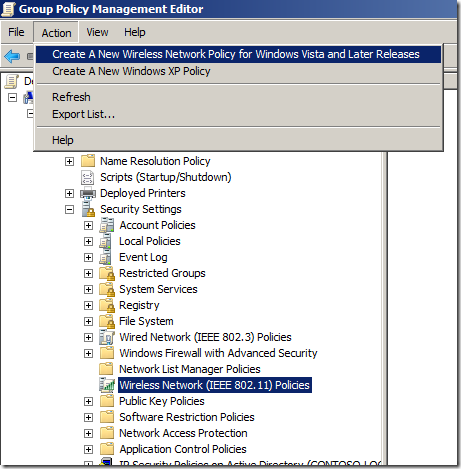Click the Software Restriction Policies folder icon
Image resolution: width=461 pixels, height=469 pixels.
pos(107,417)
